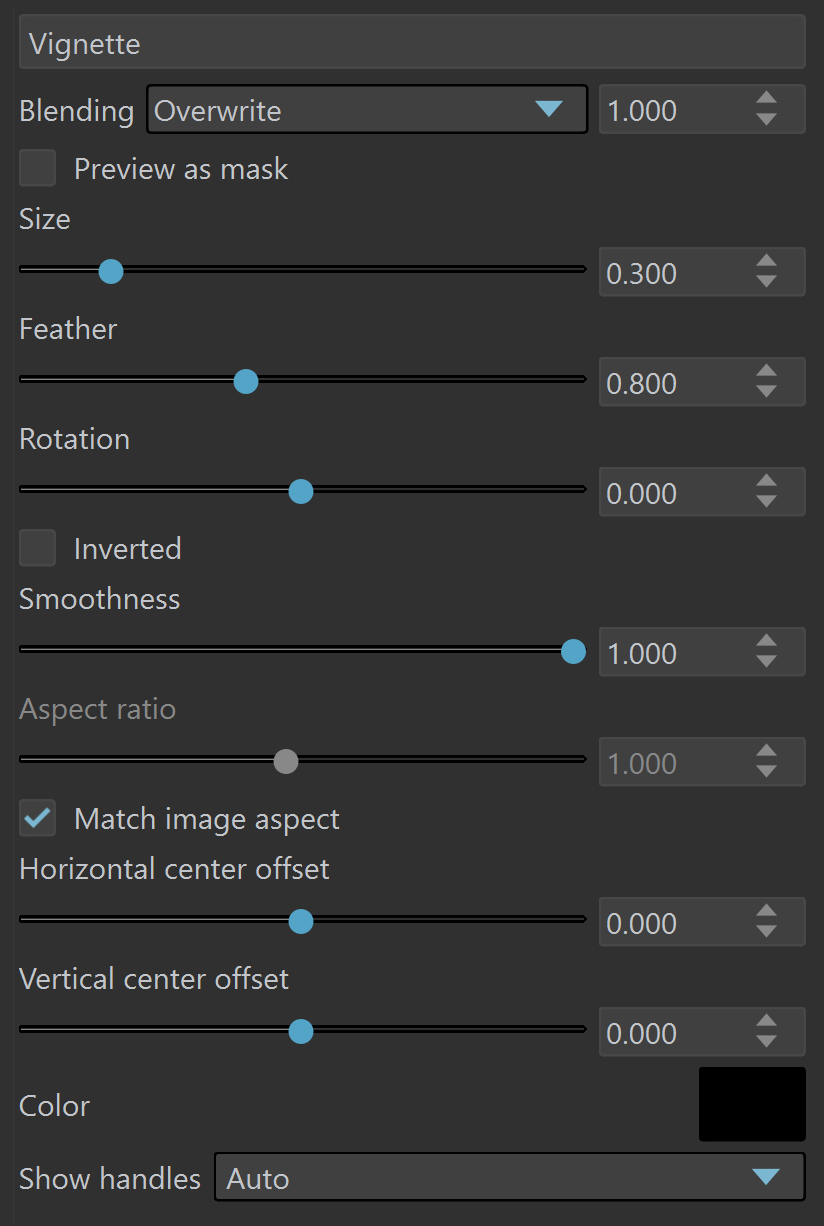Enable the Preview as mask checkbox
Image resolution: width=824 pixels, height=1226 pixels.
[38, 168]
